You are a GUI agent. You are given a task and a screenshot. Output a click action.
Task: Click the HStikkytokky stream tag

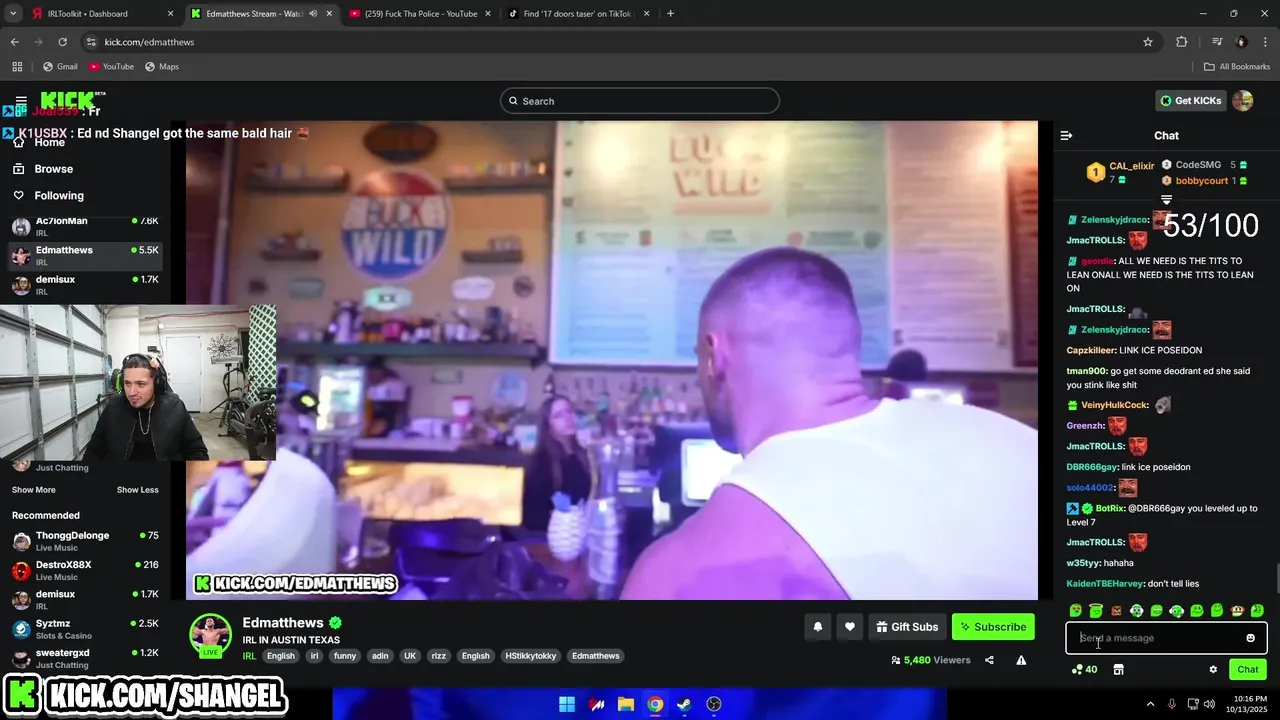click(530, 656)
